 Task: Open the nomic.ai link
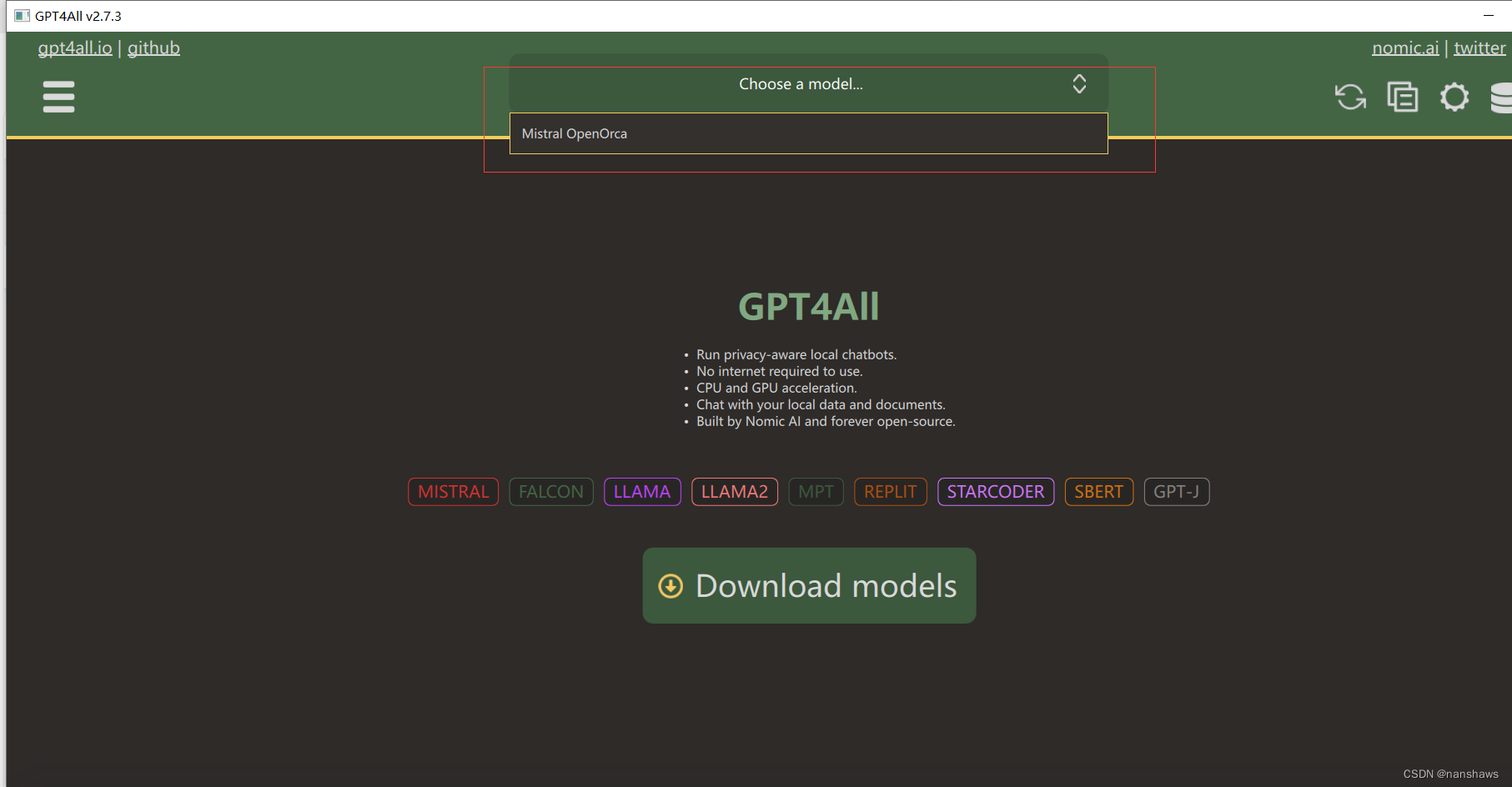pyautogui.click(x=1405, y=48)
